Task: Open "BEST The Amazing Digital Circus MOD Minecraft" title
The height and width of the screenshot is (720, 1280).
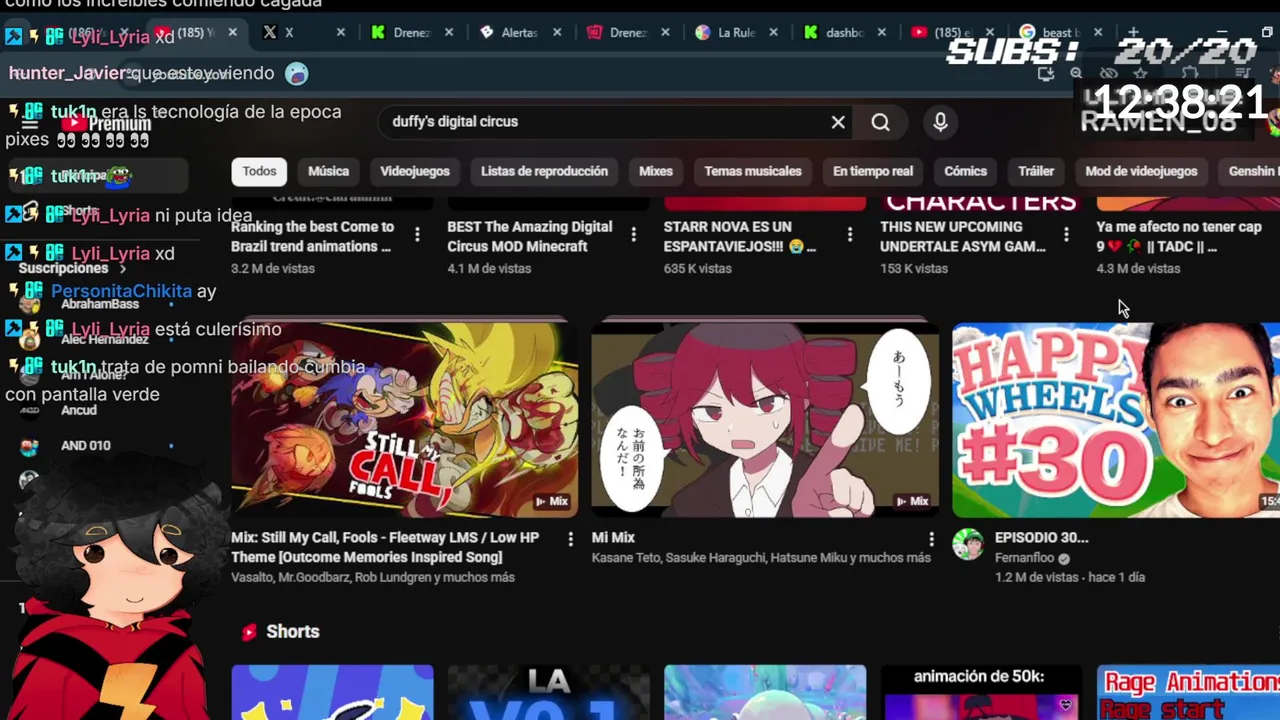Action: 529,236
